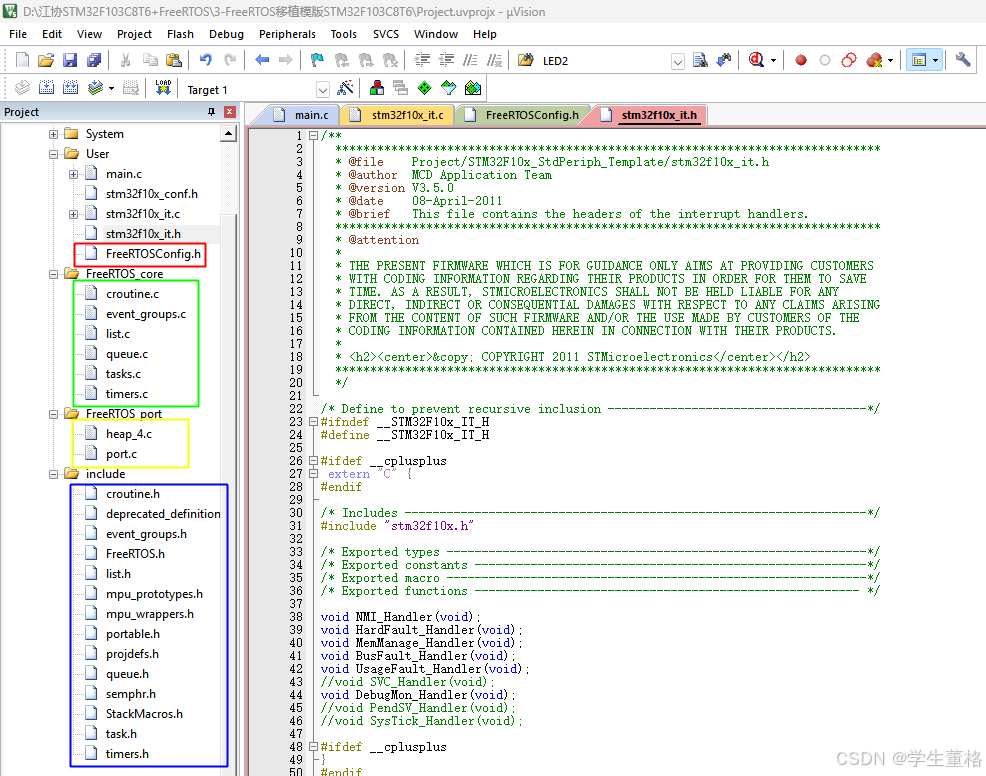
Task: Navigate backwards with the blue left arrow
Action: click(262, 60)
